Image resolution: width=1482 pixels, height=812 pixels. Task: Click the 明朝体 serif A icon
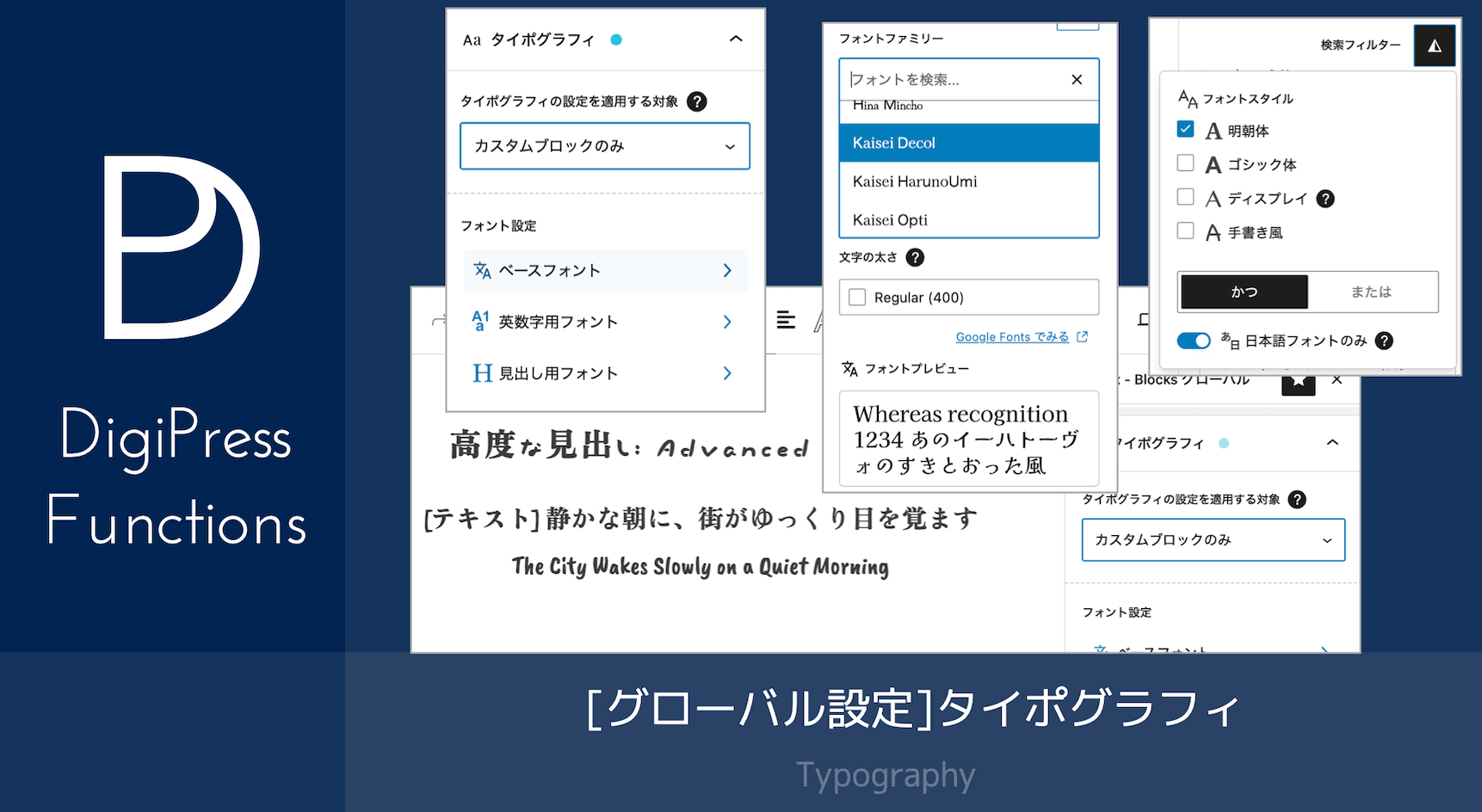pos(1213,131)
